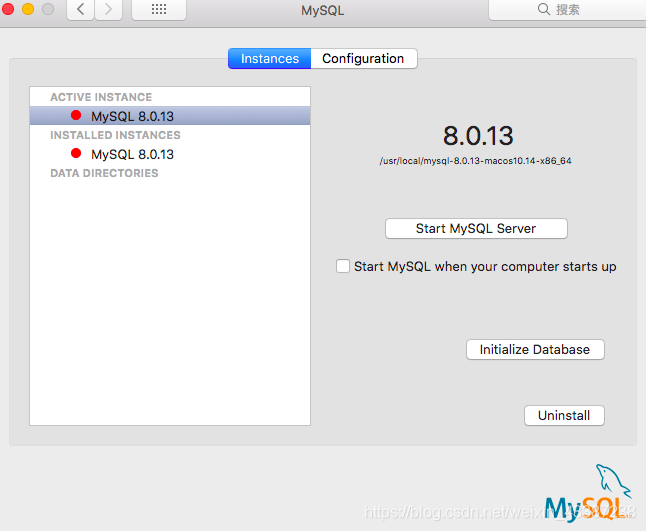This screenshot has height=531, width=646.
Task: Switch to the Configuration tab
Action: click(363, 58)
